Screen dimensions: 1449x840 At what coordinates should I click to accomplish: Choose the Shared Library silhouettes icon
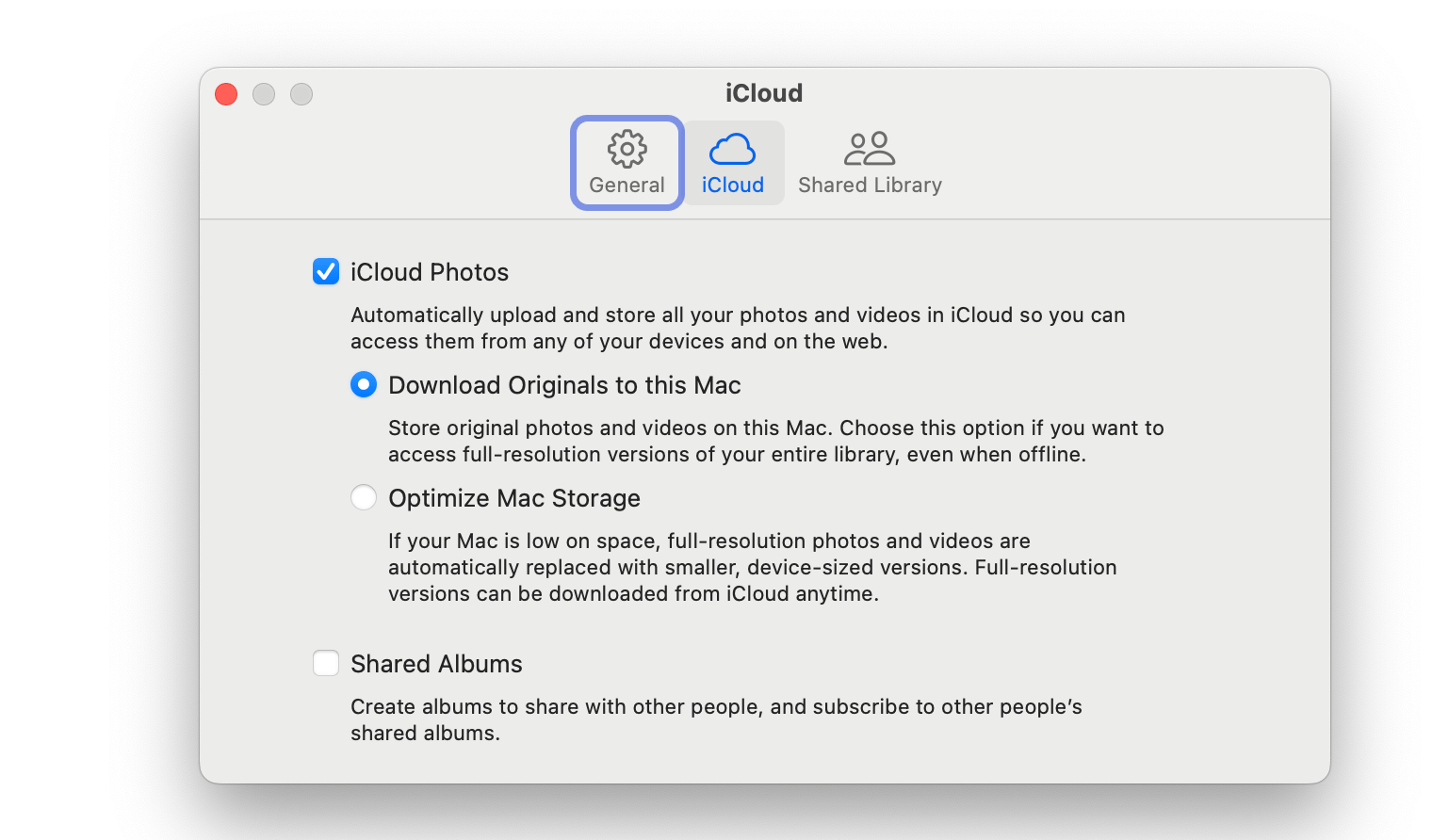[868, 147]
